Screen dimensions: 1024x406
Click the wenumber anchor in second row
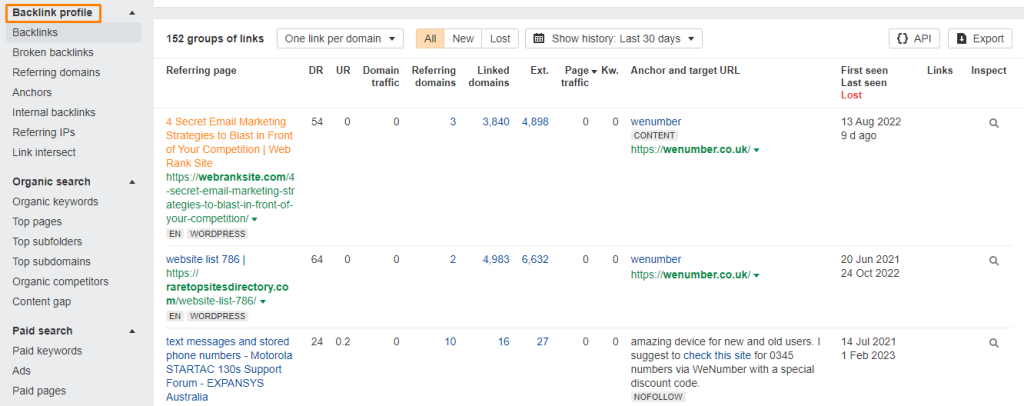point(656,259)
